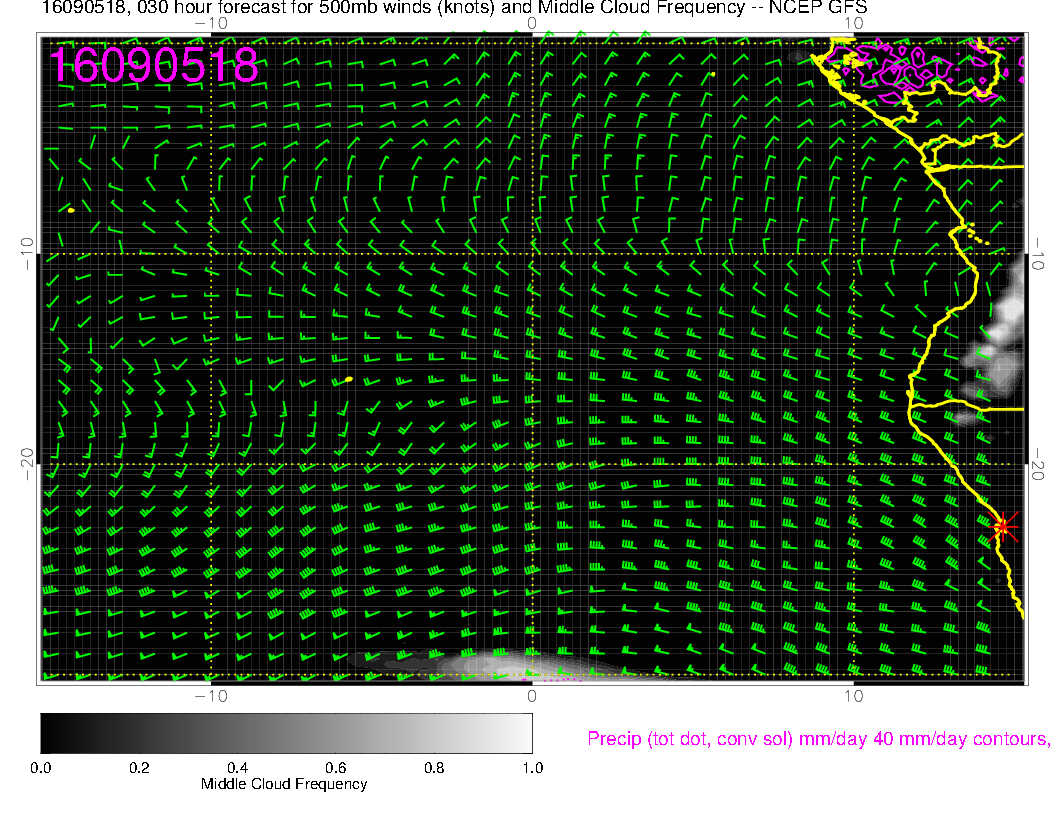Click the yellow island dot at far left
This screenshot has width=1056, height=816.
point(71,210)
